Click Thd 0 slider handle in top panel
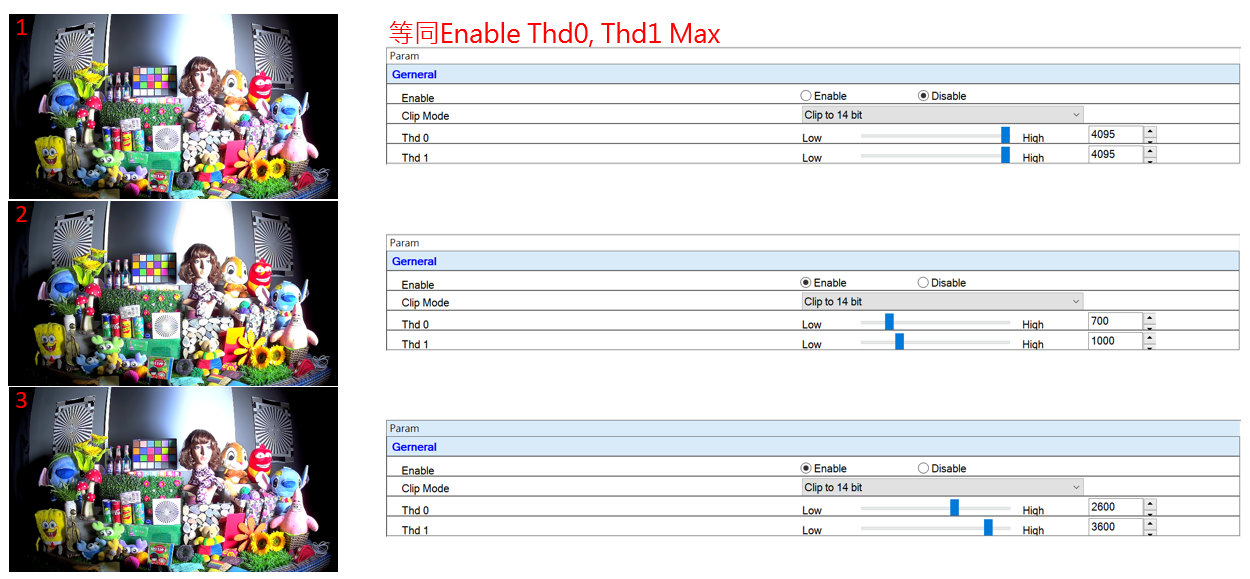Viewport: 1250px width, 579px height. (1005, 135)
